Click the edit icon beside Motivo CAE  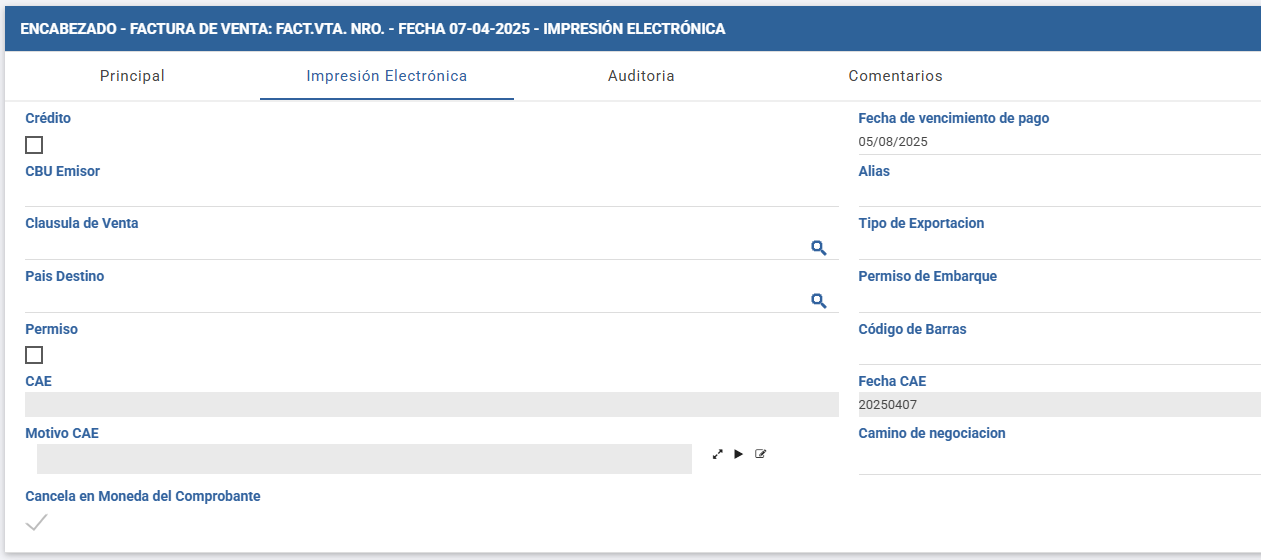(x=760, y=454)
